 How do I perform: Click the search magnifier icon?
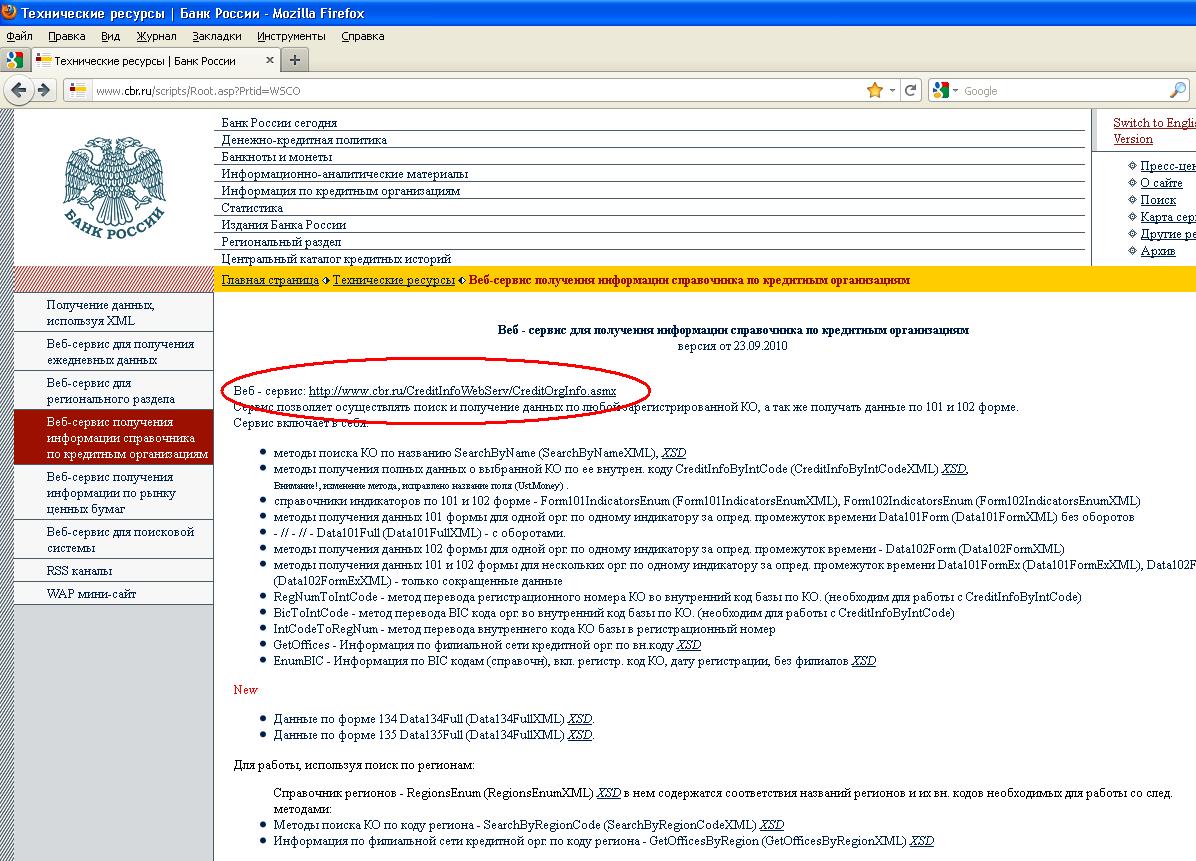(x=1177, y=90)
